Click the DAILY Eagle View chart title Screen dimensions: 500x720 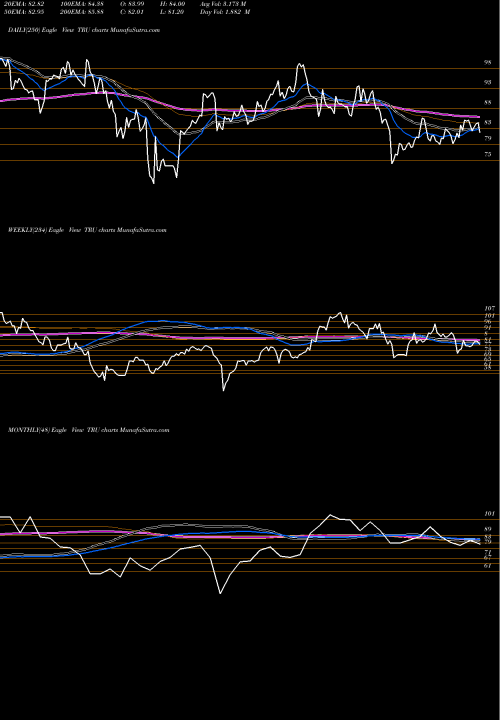84,30
